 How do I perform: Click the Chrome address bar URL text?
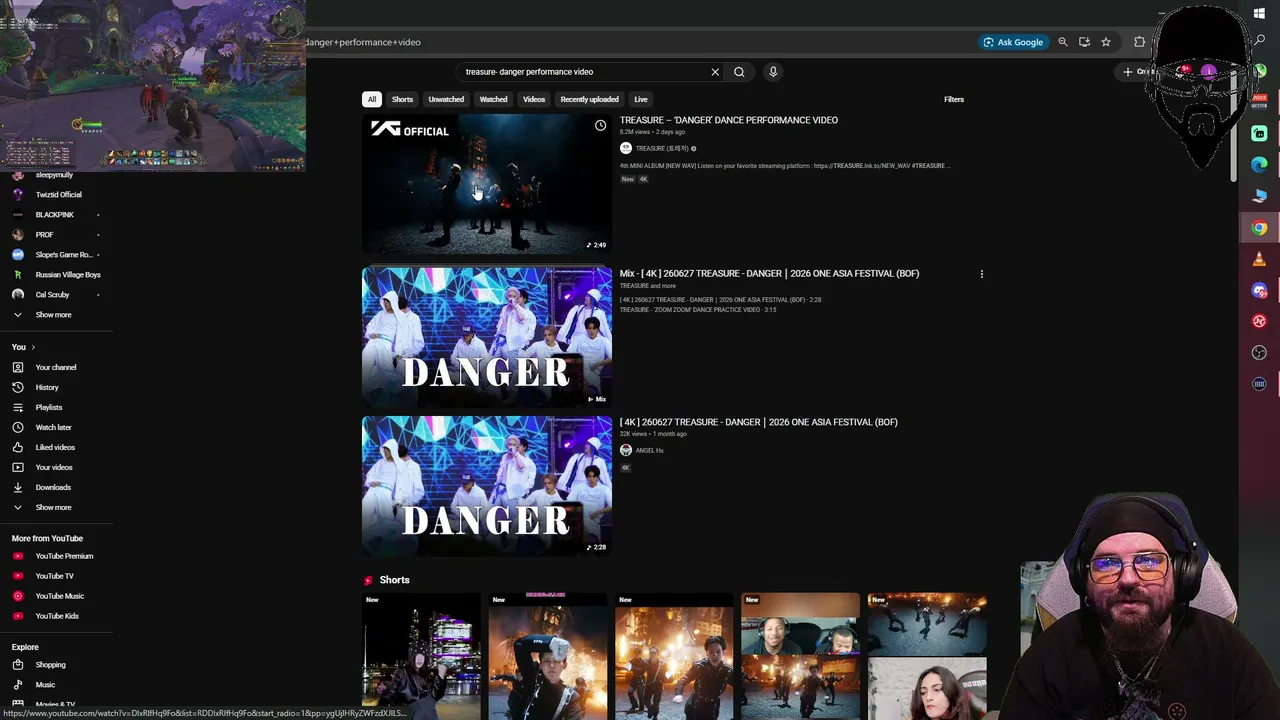(364, 42)
